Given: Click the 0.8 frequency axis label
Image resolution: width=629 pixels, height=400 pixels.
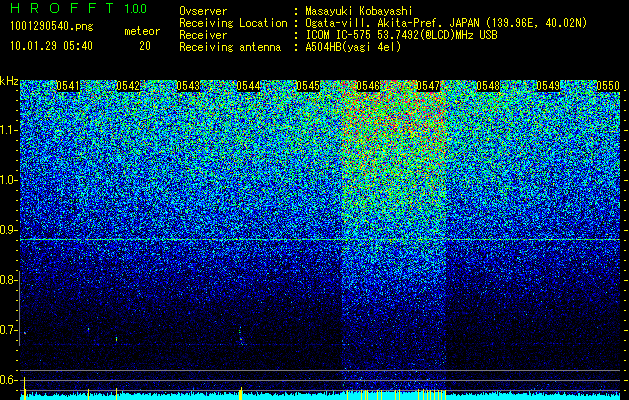Looking at the screenshot, I should (8, 280).
